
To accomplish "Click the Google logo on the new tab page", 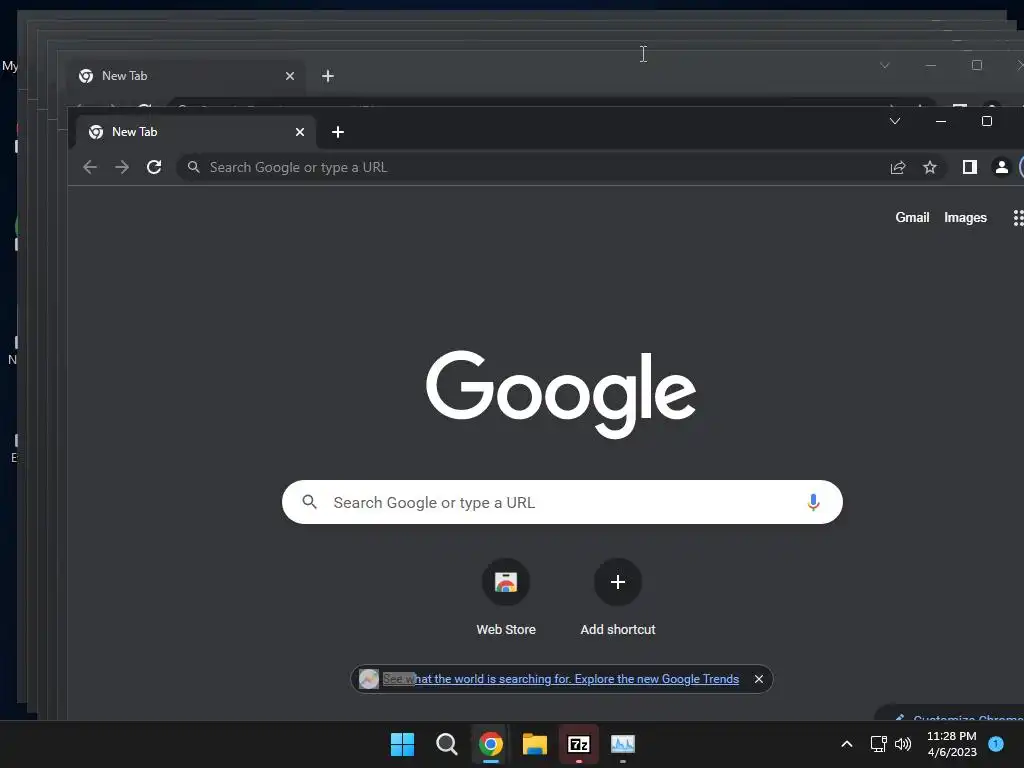I will click(561, 394).
